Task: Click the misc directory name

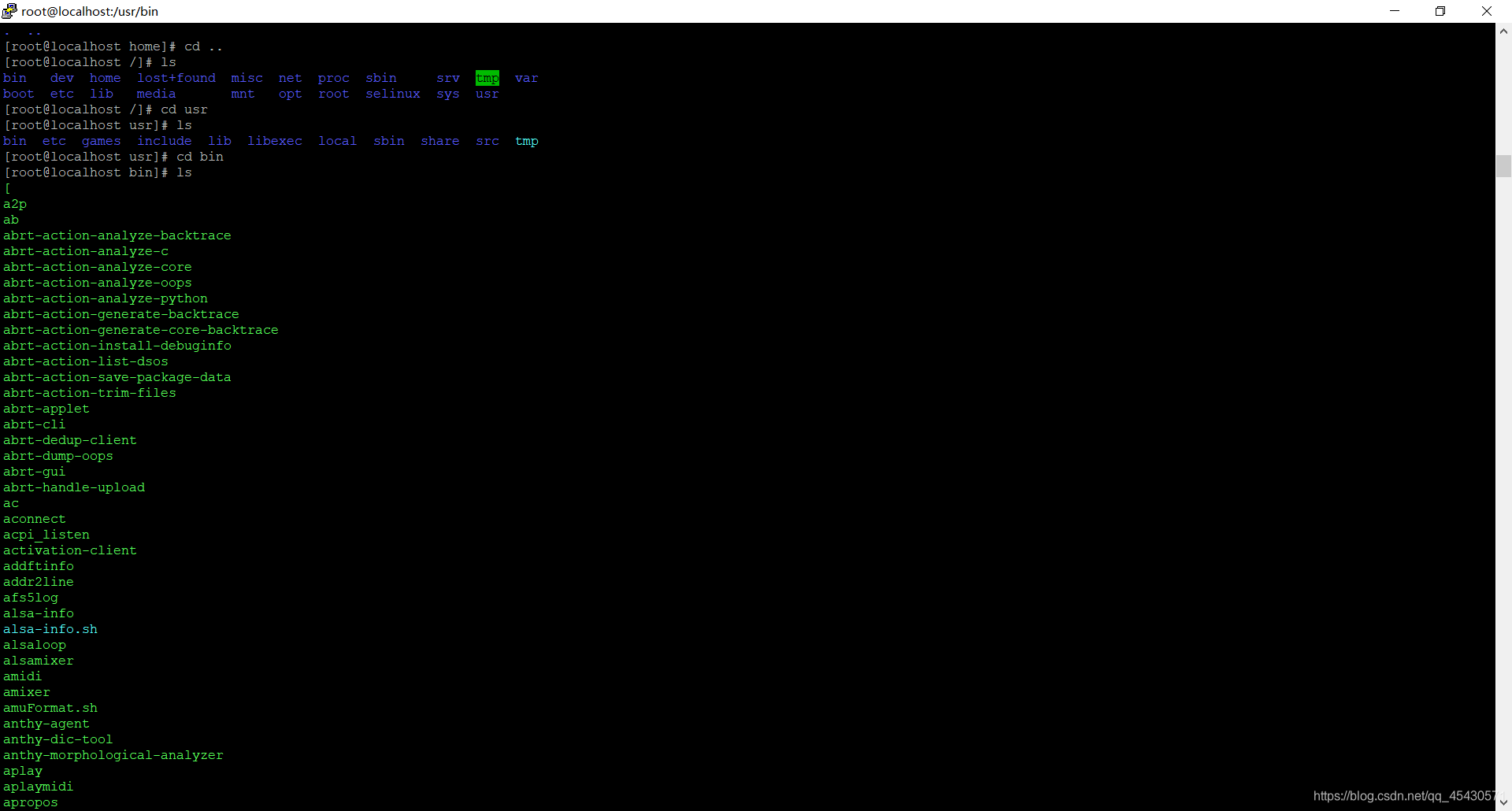Action: coord(247,78)
